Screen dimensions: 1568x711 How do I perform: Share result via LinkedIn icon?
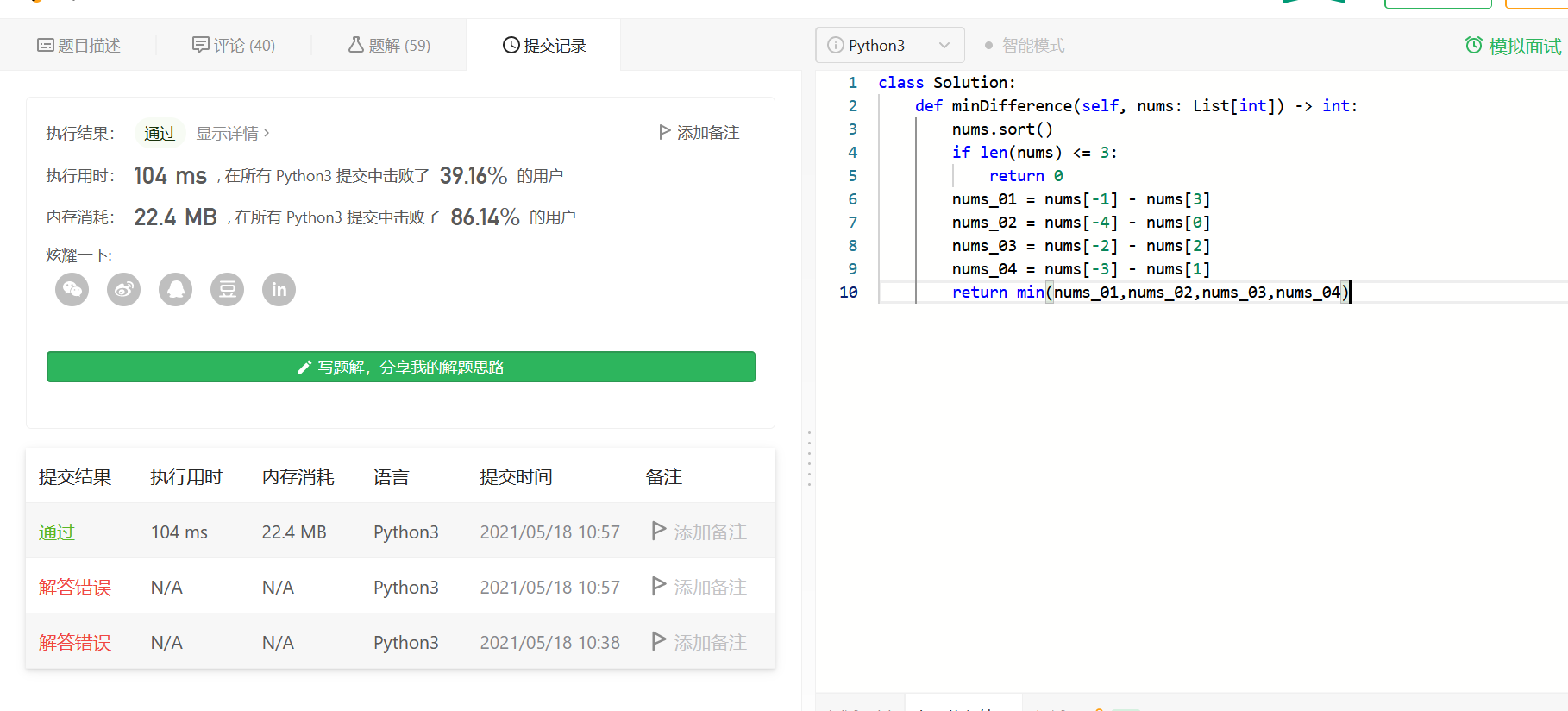pyautogui.click(x=279, y=290)
